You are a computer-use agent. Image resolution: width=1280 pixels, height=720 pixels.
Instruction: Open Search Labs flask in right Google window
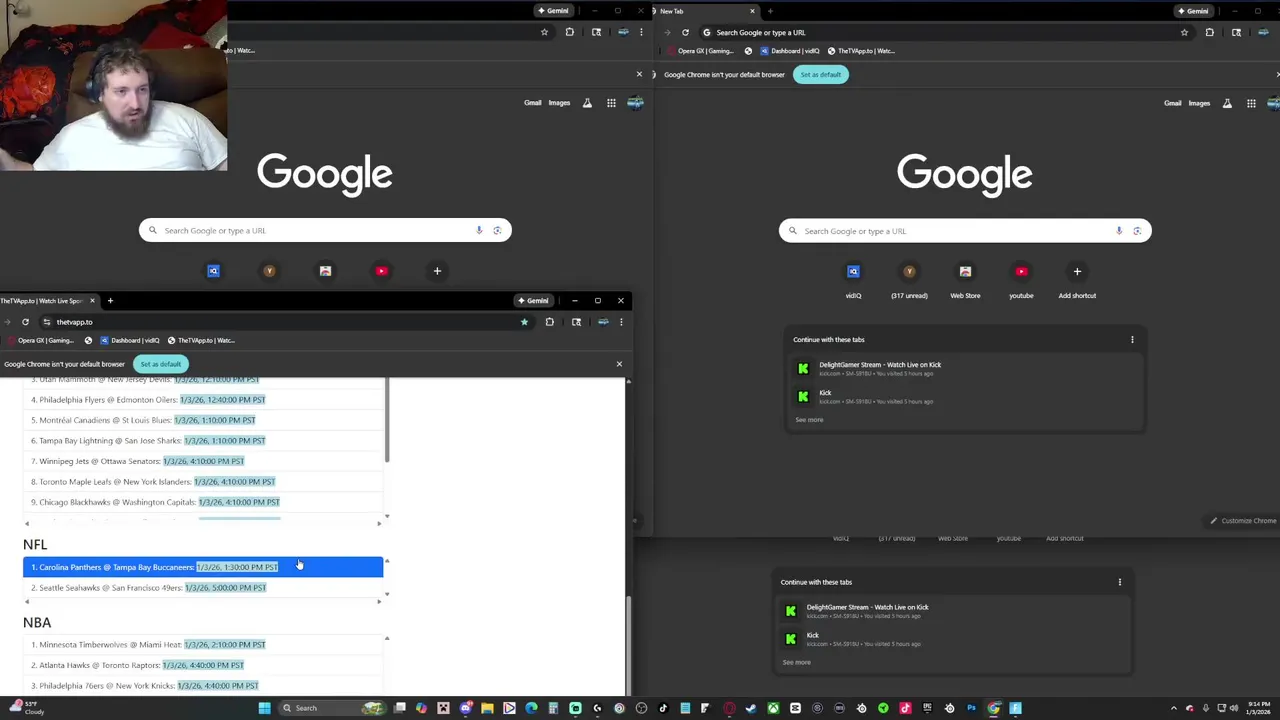tap(1227, 103)
